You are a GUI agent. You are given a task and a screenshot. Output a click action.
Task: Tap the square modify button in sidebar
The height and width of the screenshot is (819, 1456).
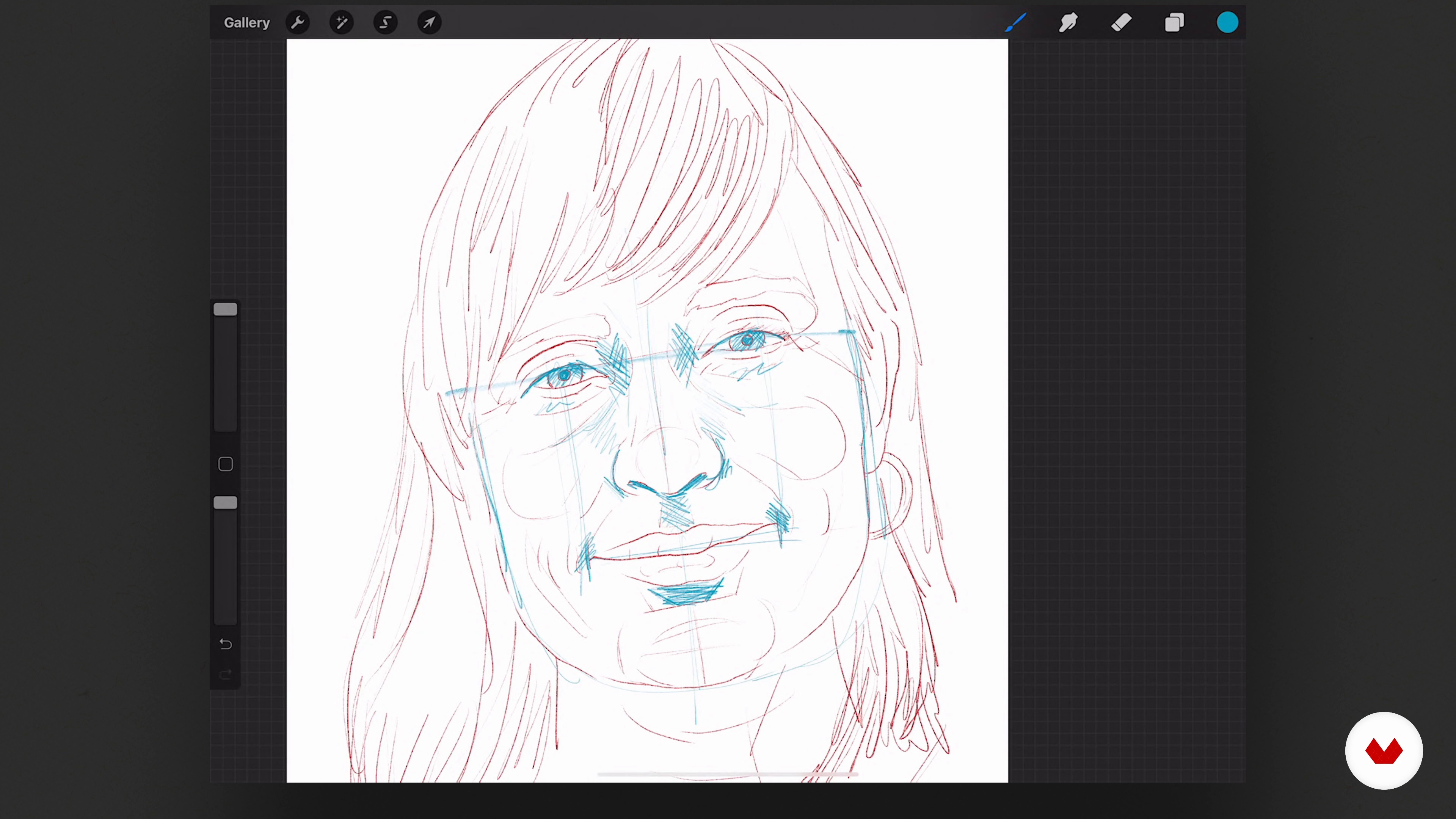click(226, 464)
